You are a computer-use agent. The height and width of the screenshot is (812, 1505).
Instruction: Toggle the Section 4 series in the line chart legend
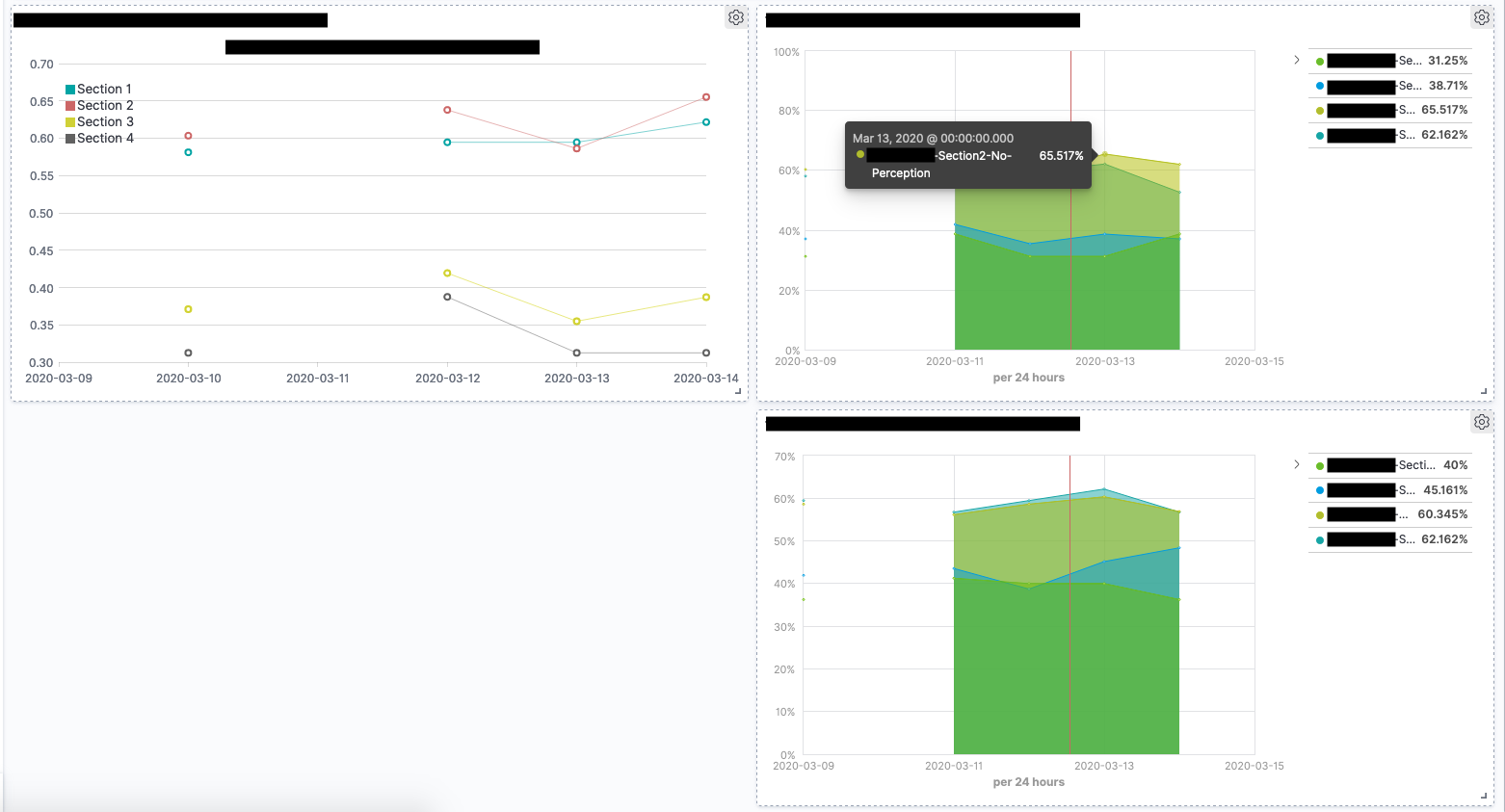click(102, 138)
